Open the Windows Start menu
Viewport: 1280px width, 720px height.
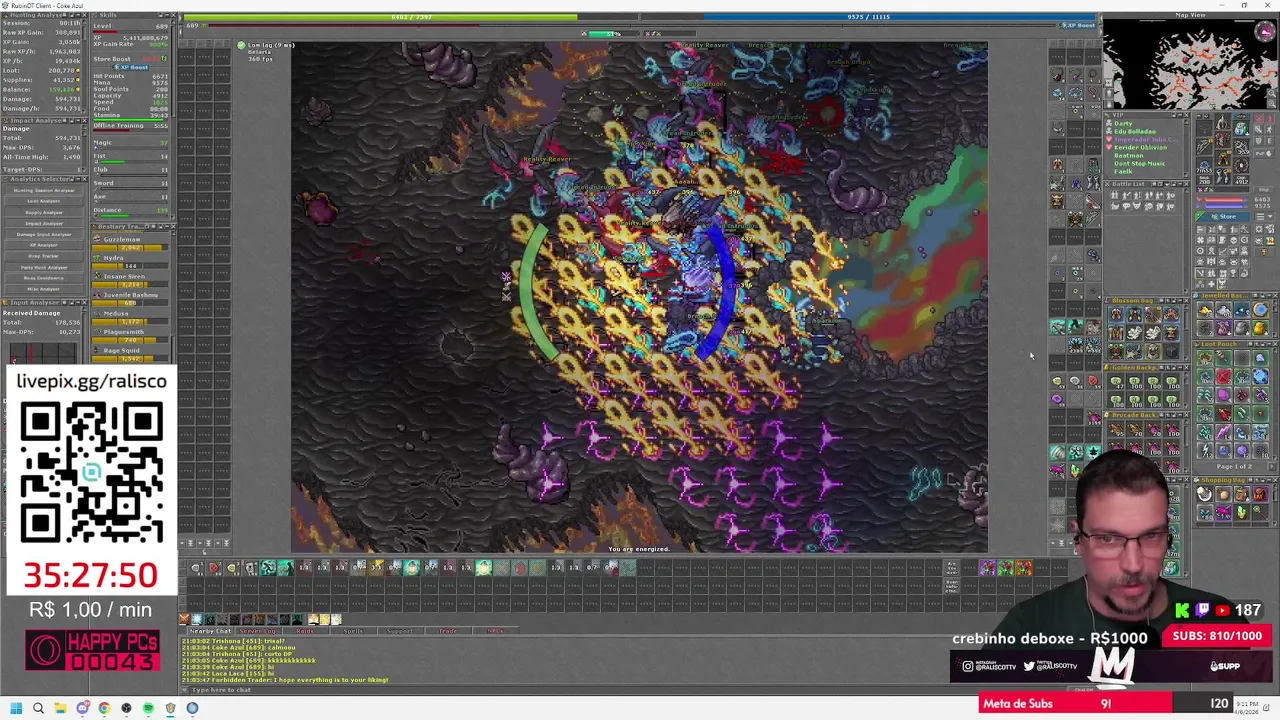coord(16,708)
